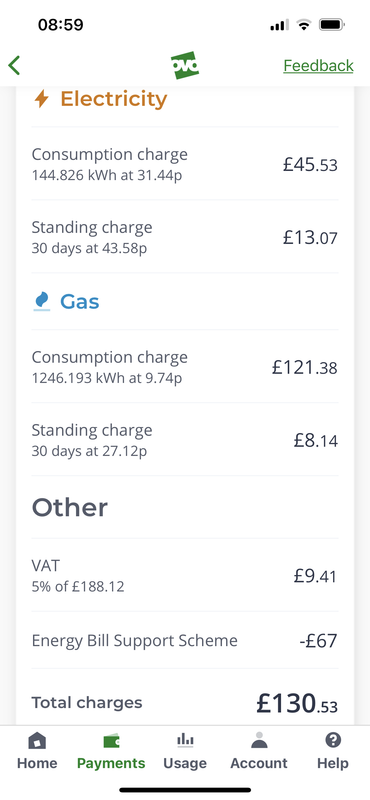Tap the green Payments wallet icon
The height and width of the screenshot is (800, 370).
tap(111, 741)
